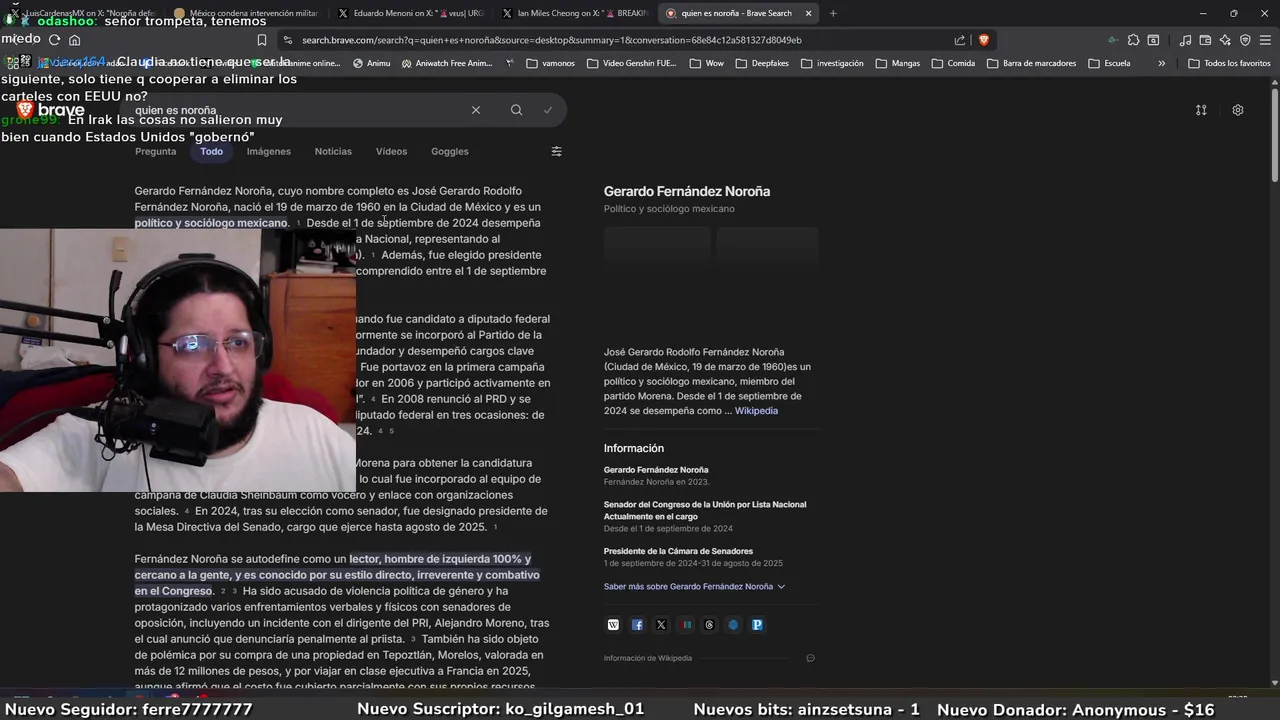Show more bookmarks with the chevron

pyautogui.click(x=1161, y=63)
